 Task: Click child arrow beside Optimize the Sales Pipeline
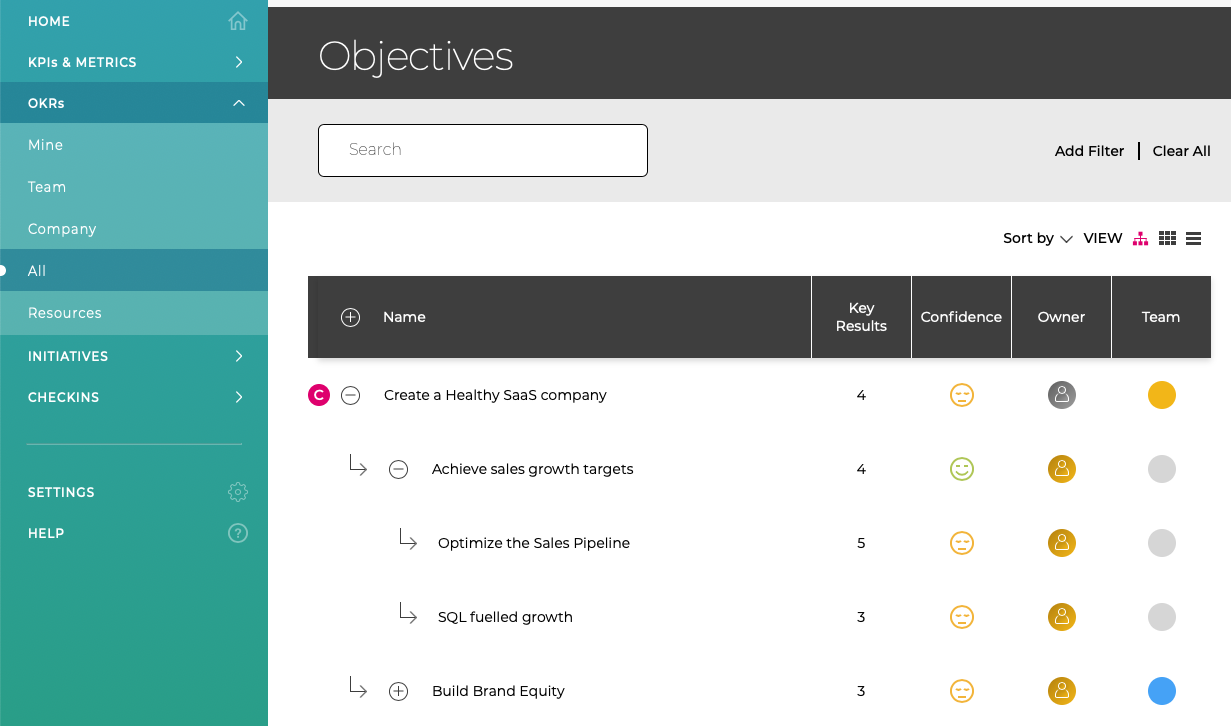click(408, 539)
